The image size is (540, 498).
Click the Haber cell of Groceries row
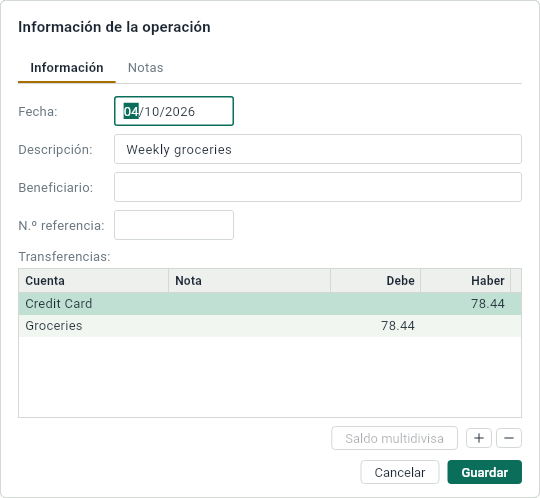[x=465, y=326]
